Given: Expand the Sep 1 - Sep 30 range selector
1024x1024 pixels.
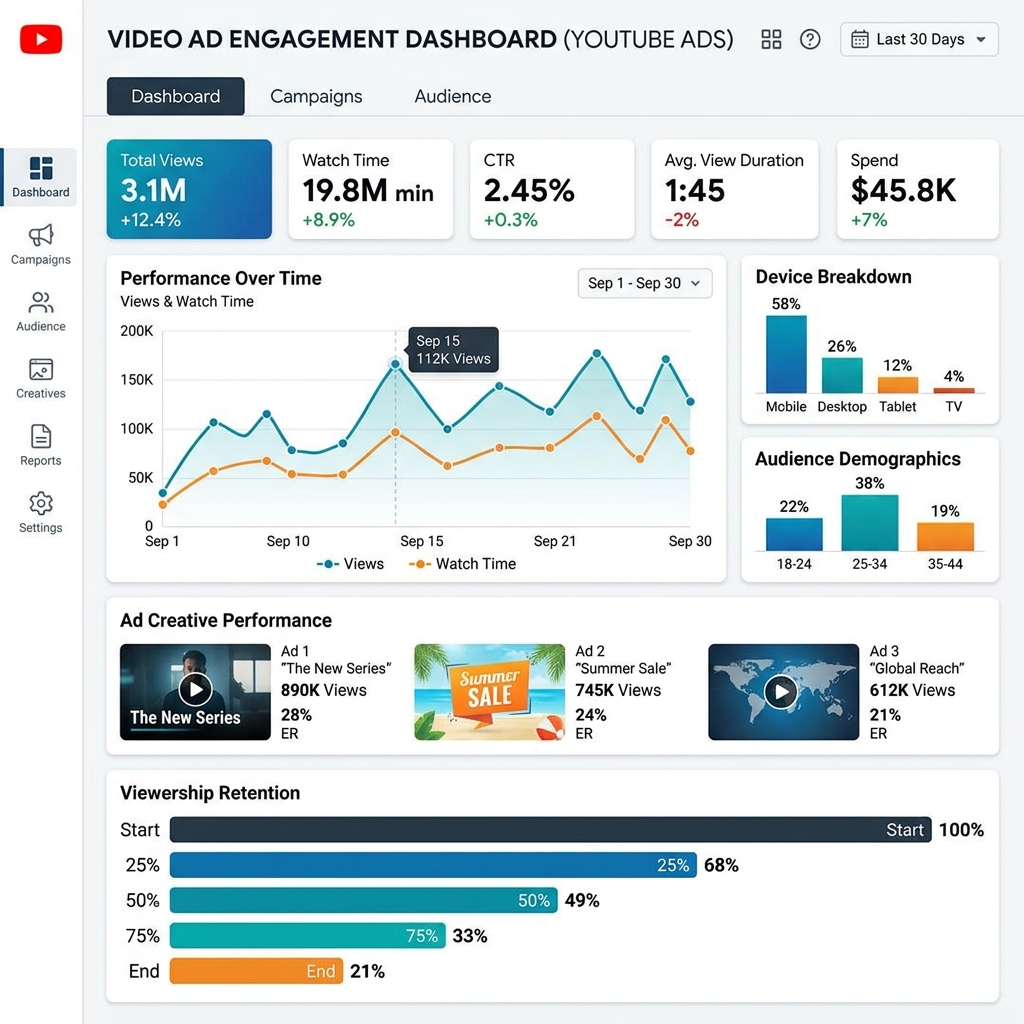Looking at the screenshot, I should pyautogui.click(x=645, y=283).
